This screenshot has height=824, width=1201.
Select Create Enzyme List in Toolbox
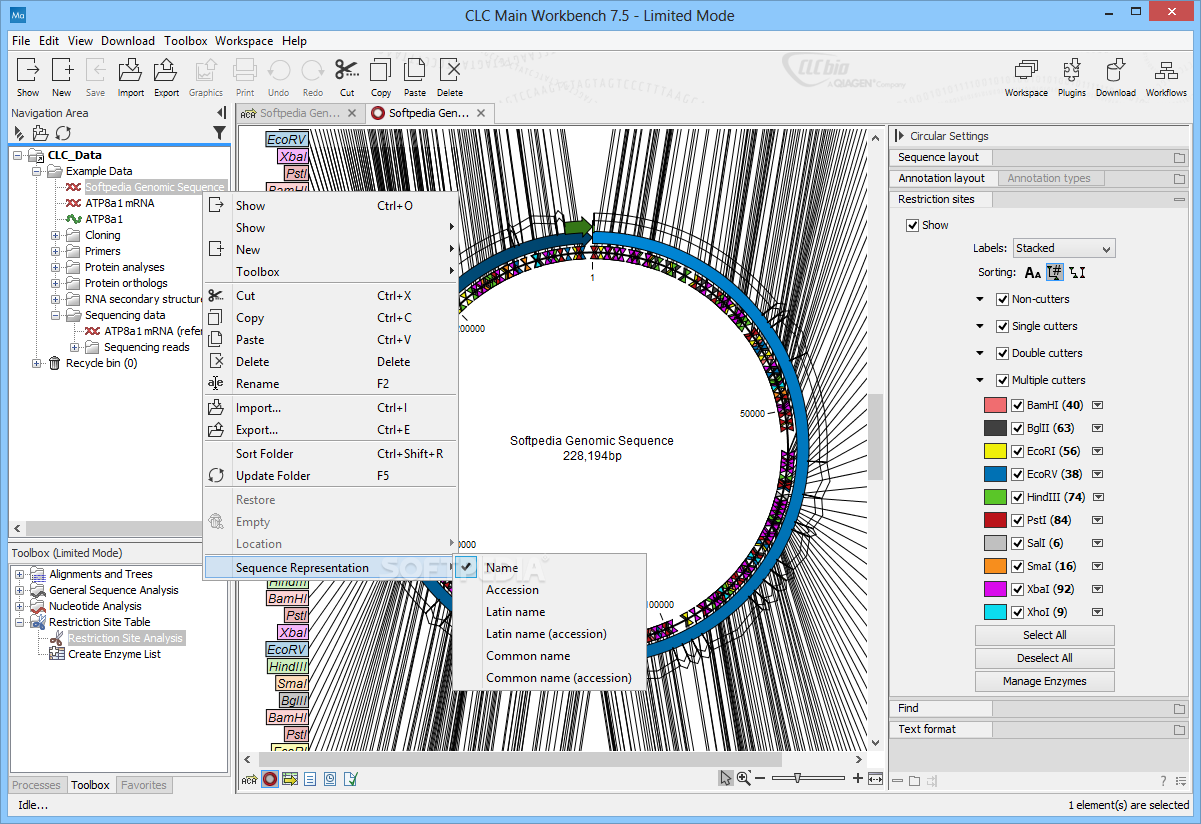pyautogui.click(x=114, y=654)
